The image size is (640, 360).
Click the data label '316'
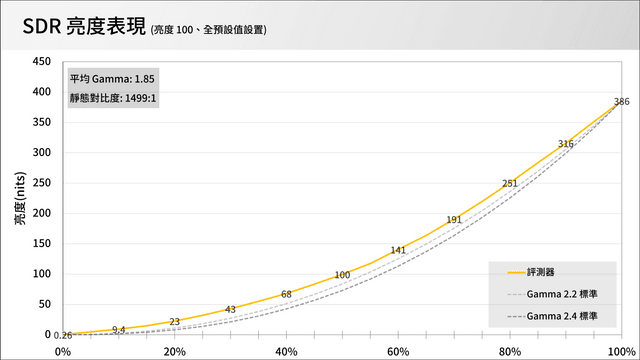[566, 144]
